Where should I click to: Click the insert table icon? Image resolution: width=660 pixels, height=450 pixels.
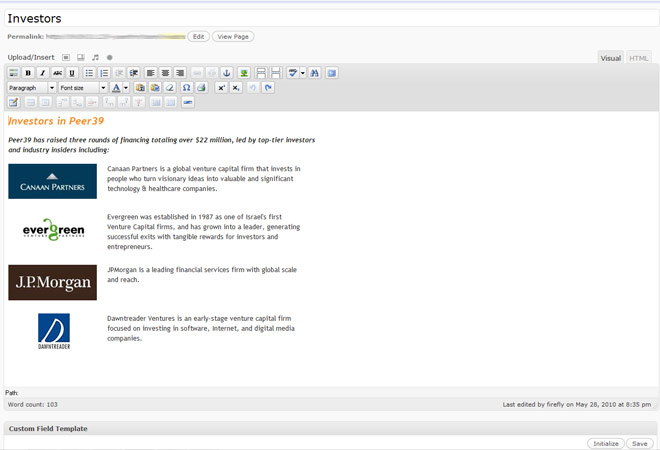tap(13, 102)
